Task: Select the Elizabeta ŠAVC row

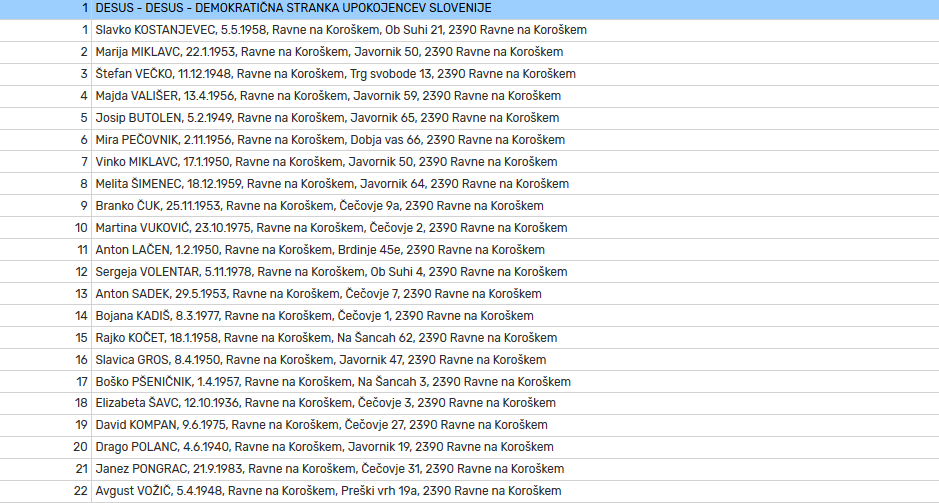Action: pyautogui.click(x=470, y=403)
